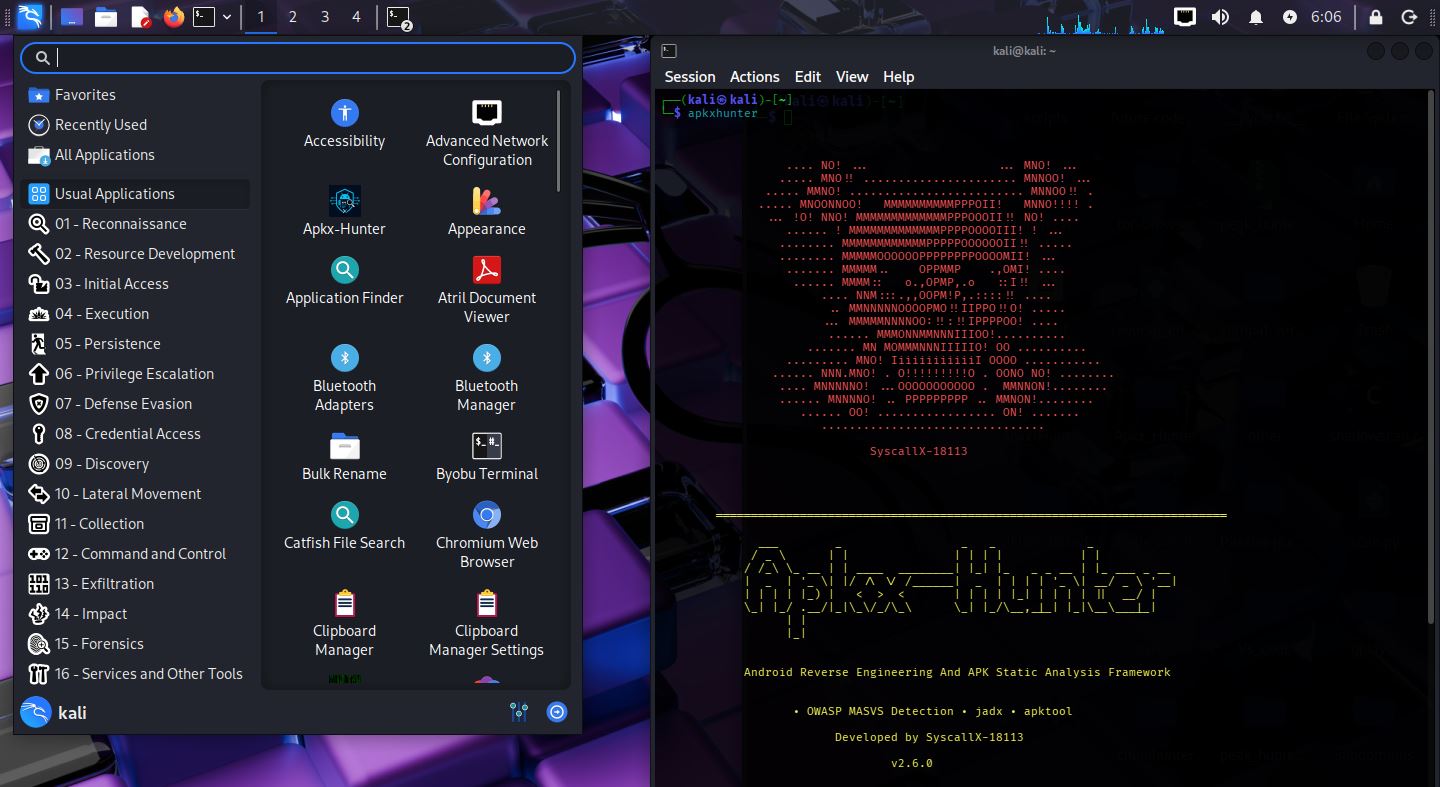The height and width of the screenshot is (787, 1440).
Task: Open the Accessibility application
Action: click(x=344, y=125)
